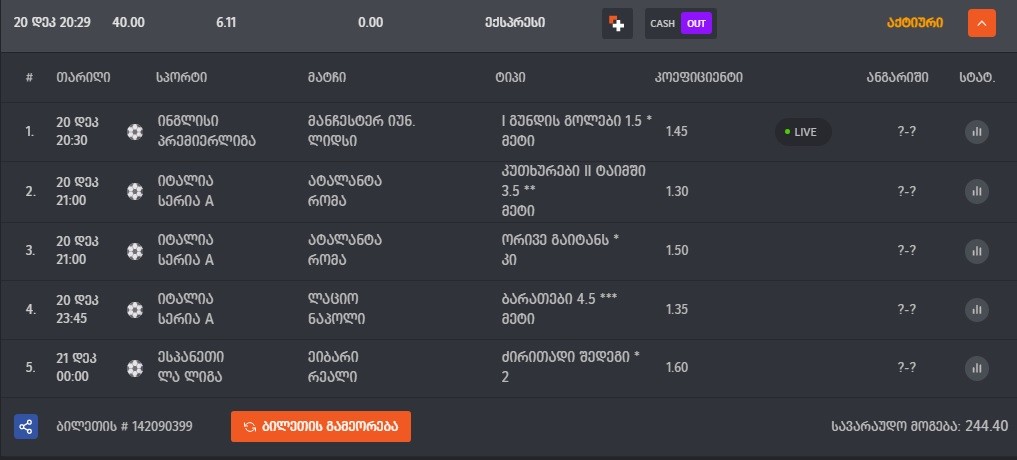The height and width of the screenshot is (460, 1017).
Task: Click the სპორტი column header
Action: point(182,77)
